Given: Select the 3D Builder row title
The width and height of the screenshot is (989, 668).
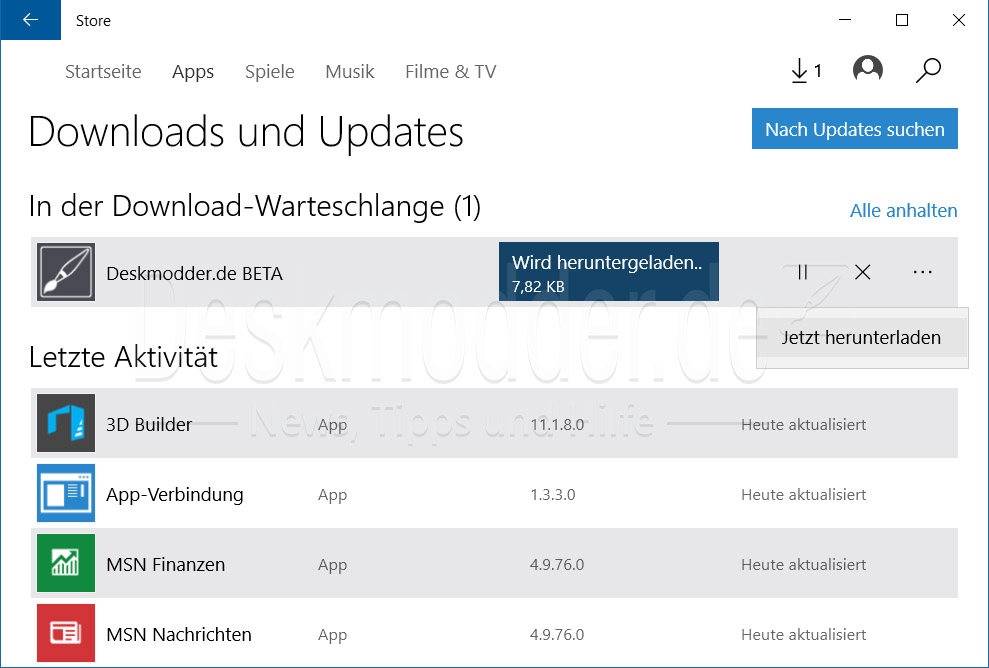Looking at the screenshot, I should (x=149, y=425).
